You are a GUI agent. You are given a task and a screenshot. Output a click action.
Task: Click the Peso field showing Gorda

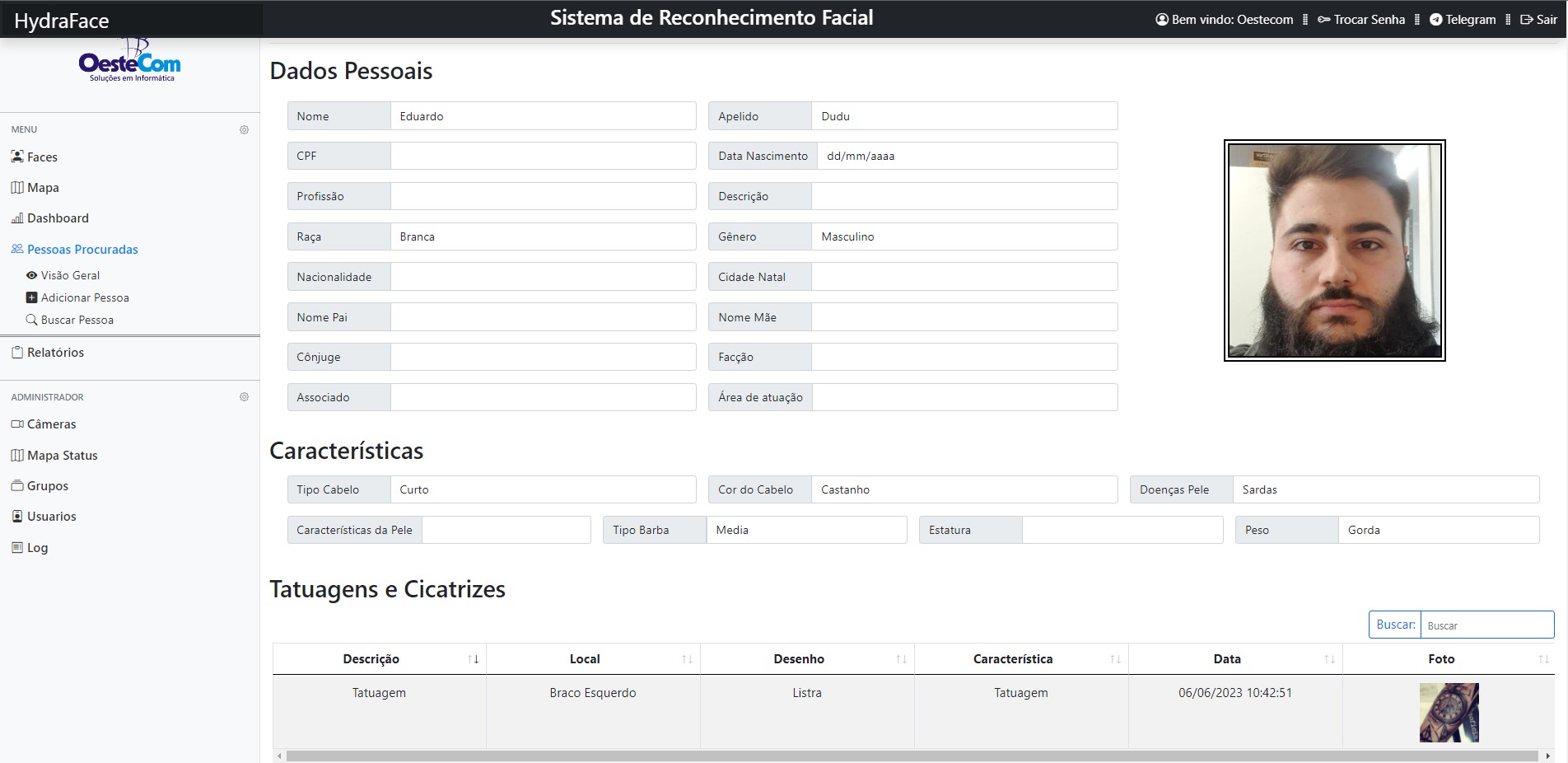[1439, 530]
